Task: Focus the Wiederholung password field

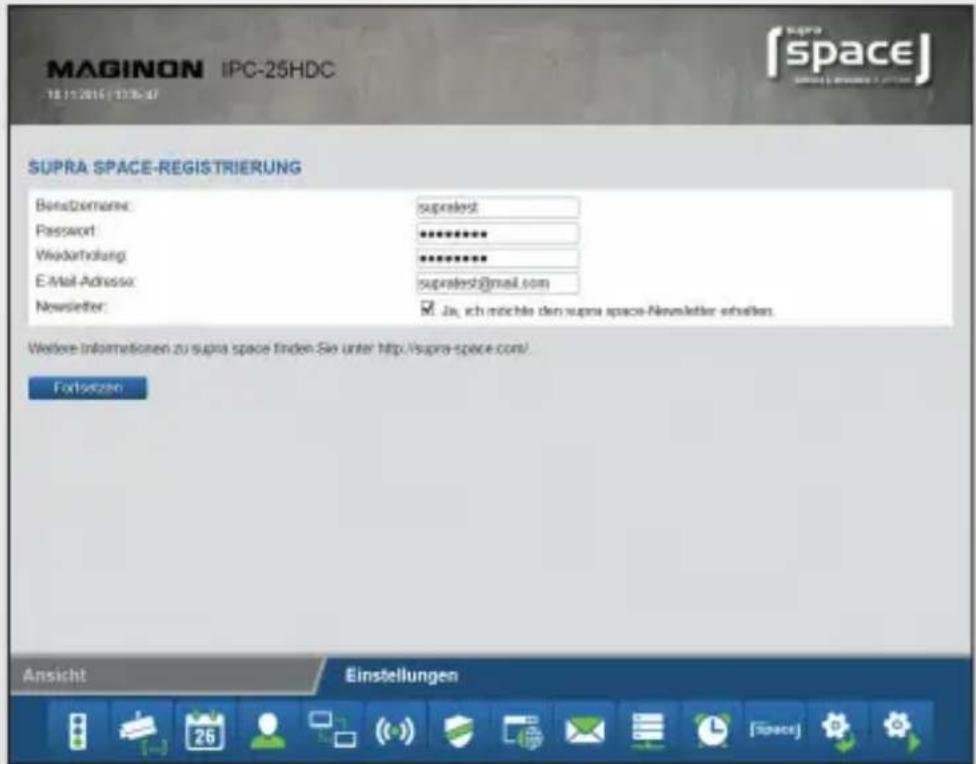Action: [x=497, y=258]
